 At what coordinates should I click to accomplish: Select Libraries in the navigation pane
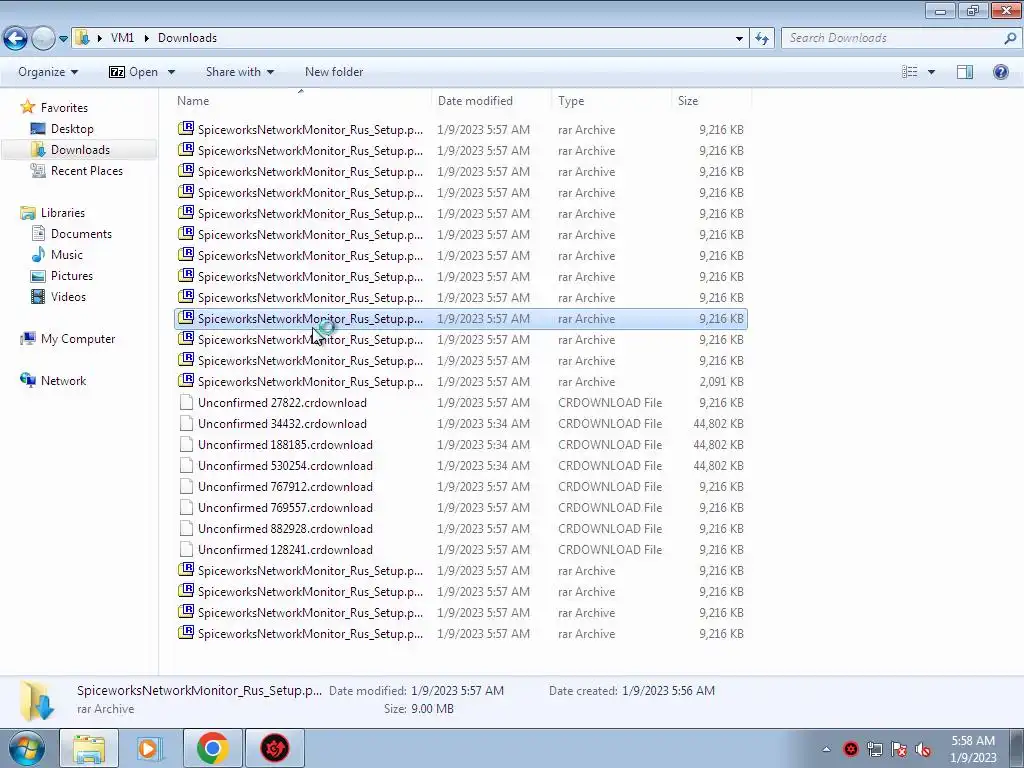coord(63,213)
